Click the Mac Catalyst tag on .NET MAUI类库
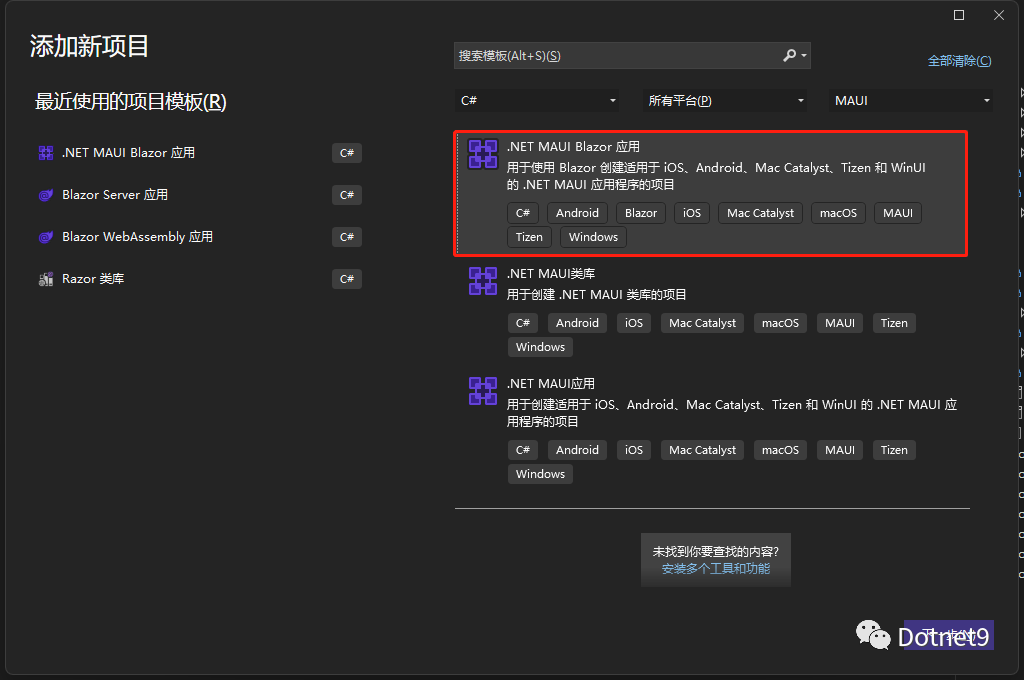 tap(702, 323)
